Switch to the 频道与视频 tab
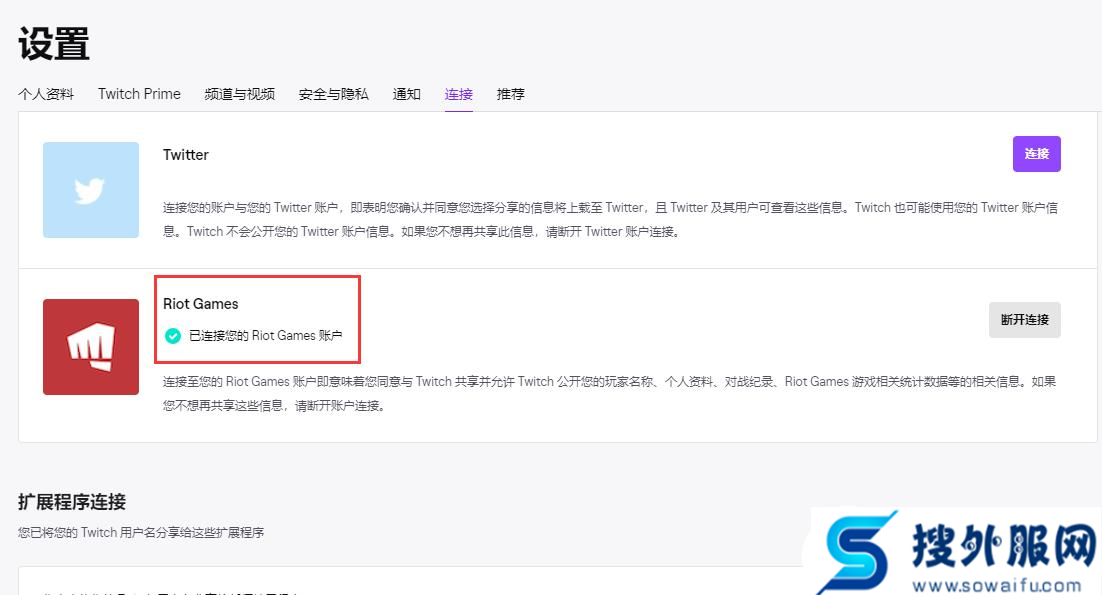1102x595 pixels. (239, 94)
